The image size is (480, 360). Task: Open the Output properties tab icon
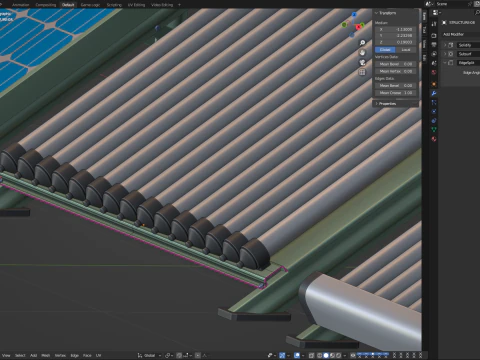pos(434,45)
